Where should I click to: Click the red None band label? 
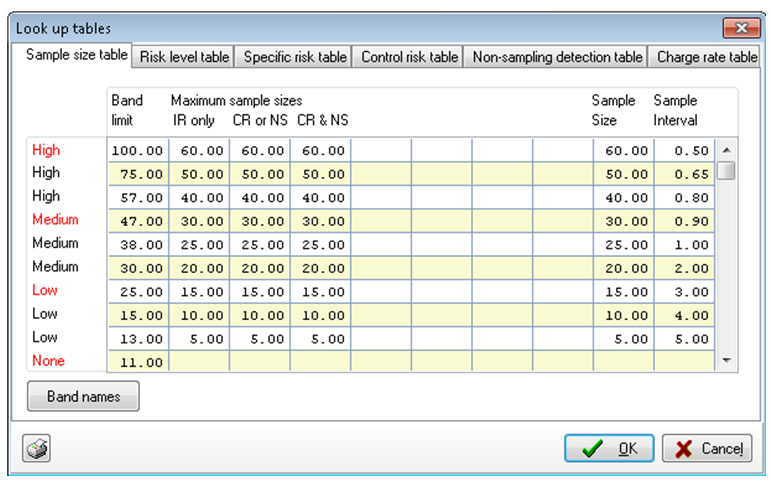click(48, 361)
